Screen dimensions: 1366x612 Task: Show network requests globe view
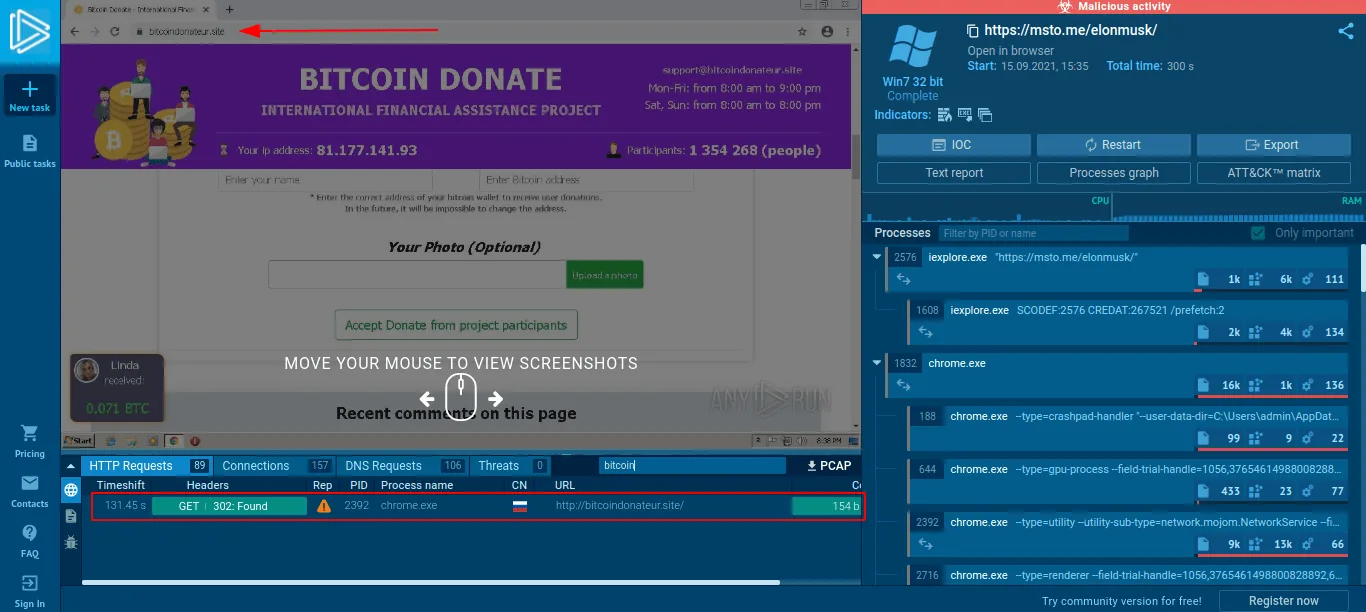tap(71, 490)
